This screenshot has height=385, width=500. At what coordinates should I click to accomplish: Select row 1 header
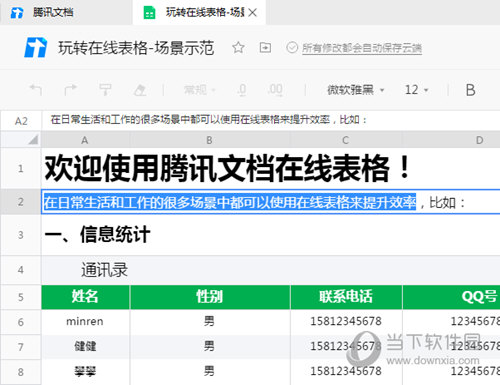[x=21, y=168]
